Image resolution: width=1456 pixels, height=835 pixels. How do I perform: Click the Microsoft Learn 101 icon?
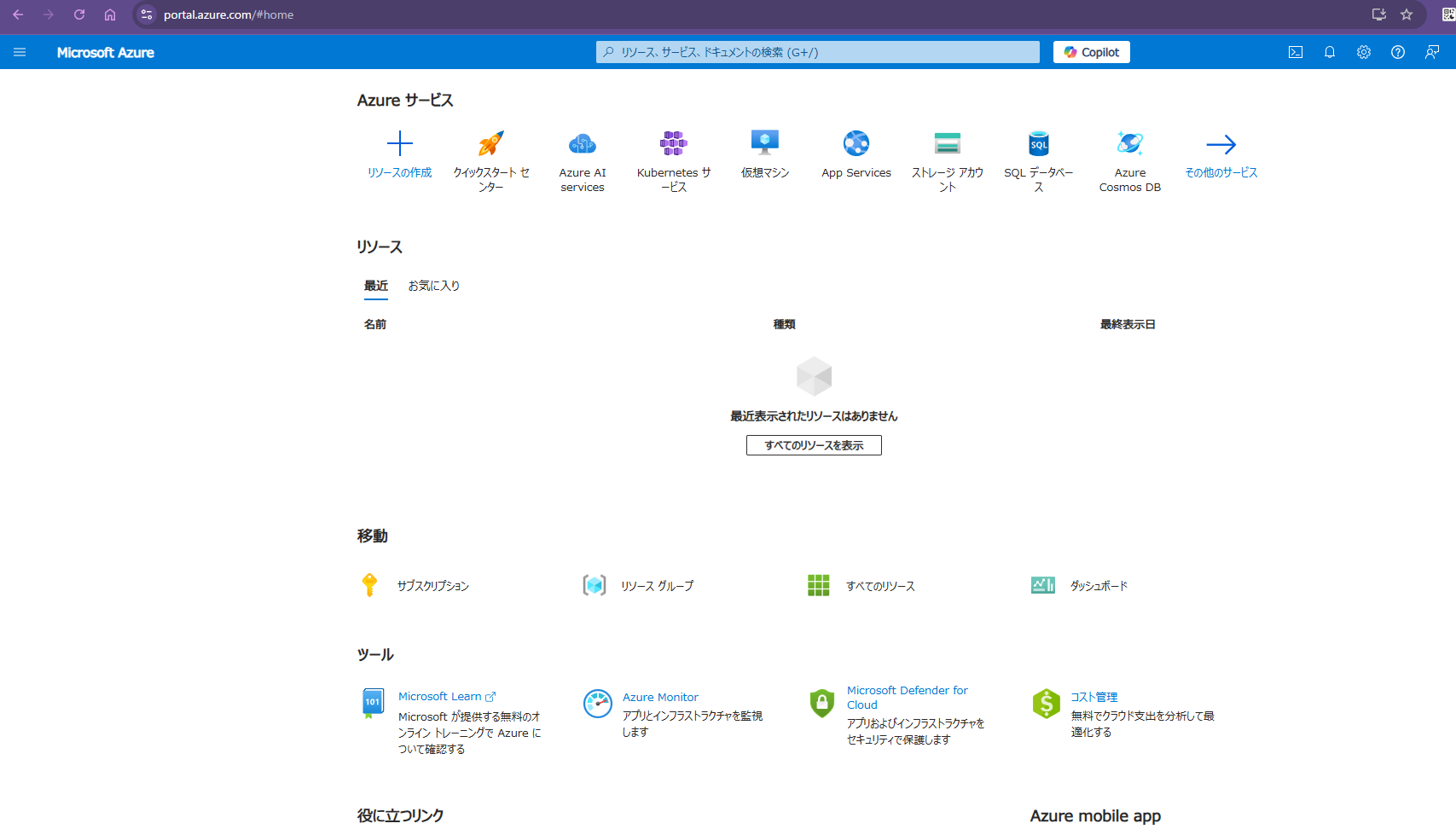373,703
